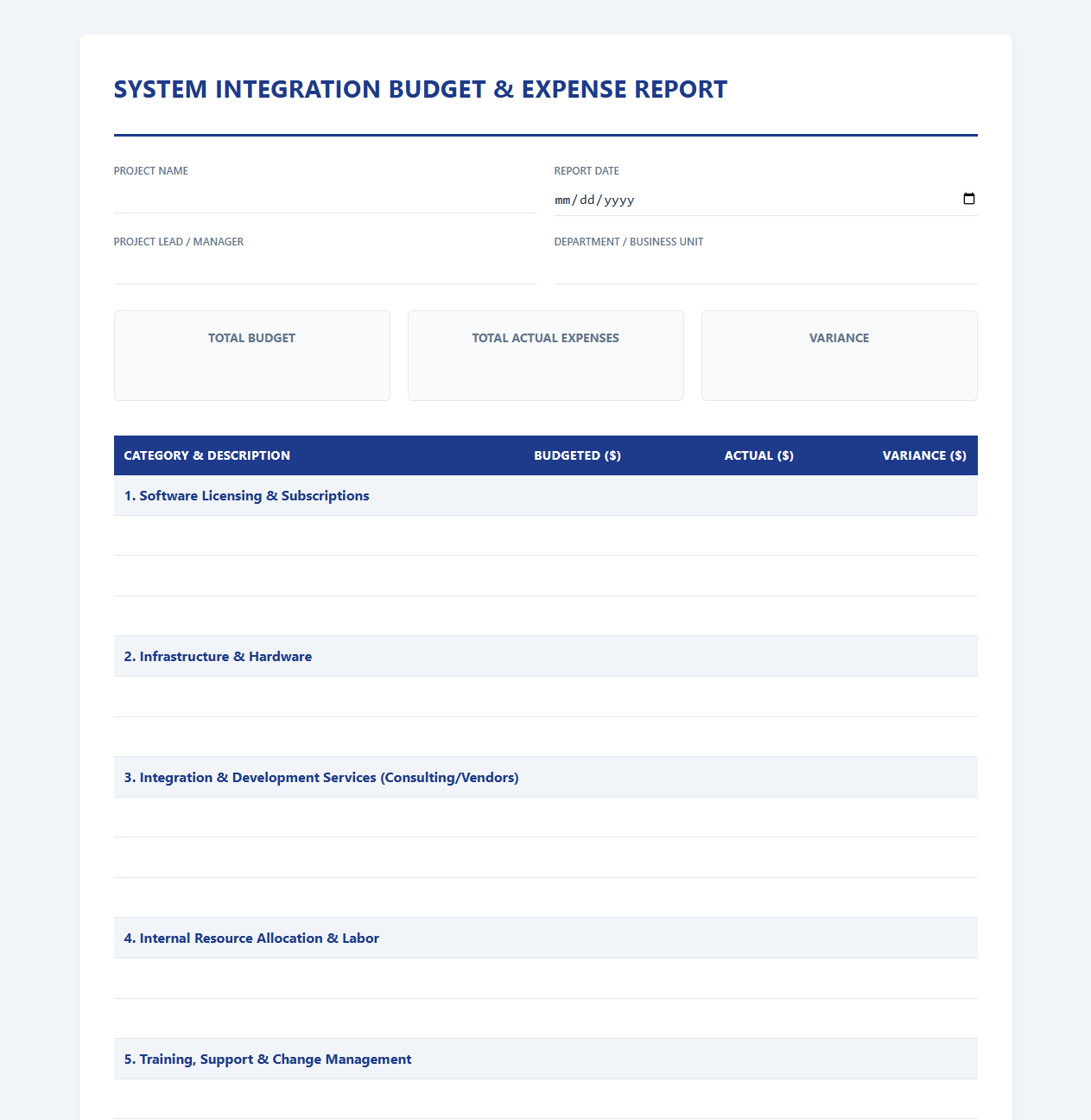The width and height of the screenshot is (1091, 1120).
Task: Select the Total Budget summary card
Action: coord(252,356)
